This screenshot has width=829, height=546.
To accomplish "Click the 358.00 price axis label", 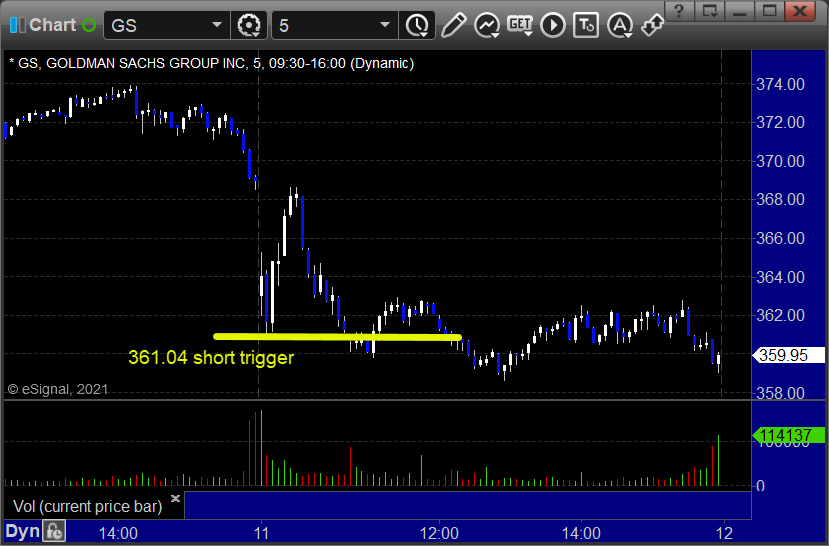I will 780,393.
